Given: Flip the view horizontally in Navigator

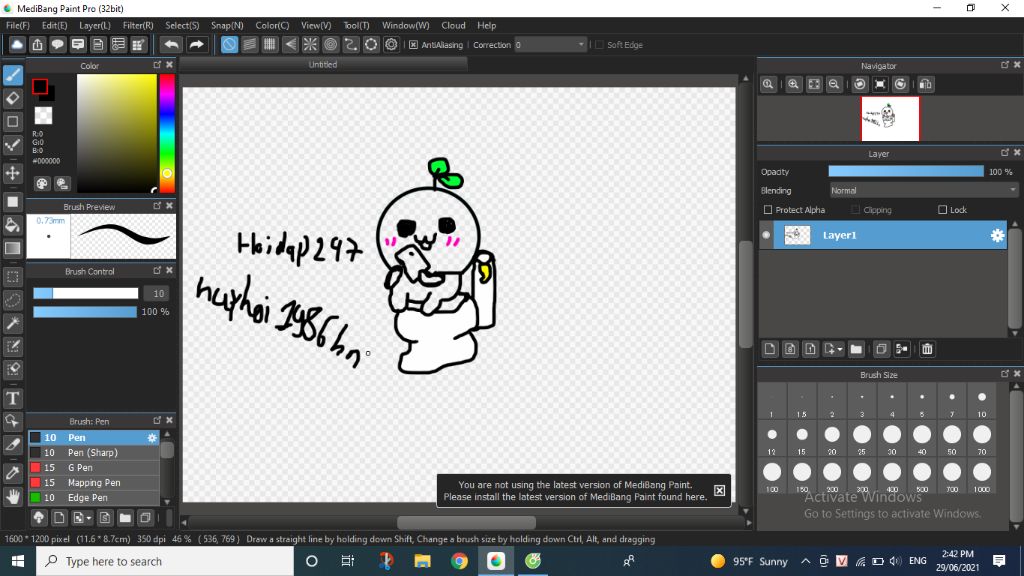Looking at the screenshot, I should (925, 84).
